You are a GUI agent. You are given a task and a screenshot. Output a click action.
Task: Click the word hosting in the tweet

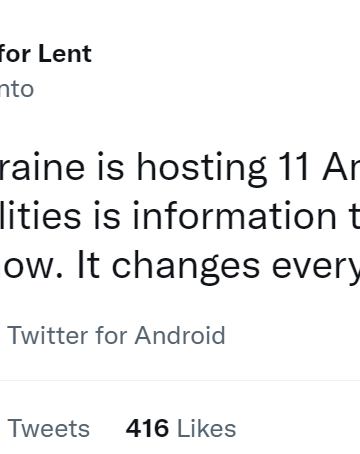(202, 168)
